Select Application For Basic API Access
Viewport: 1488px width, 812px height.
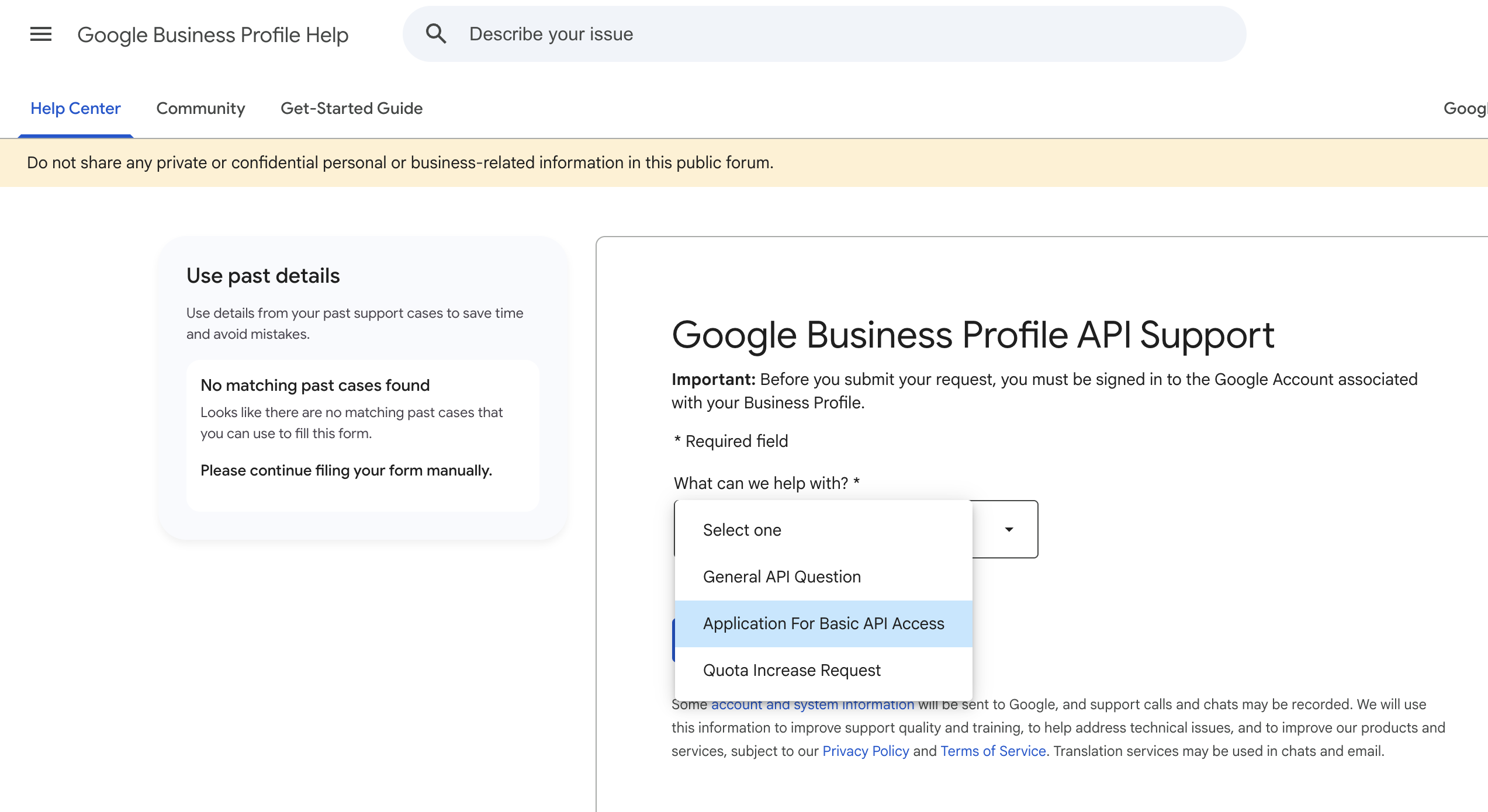coord(823,623)
